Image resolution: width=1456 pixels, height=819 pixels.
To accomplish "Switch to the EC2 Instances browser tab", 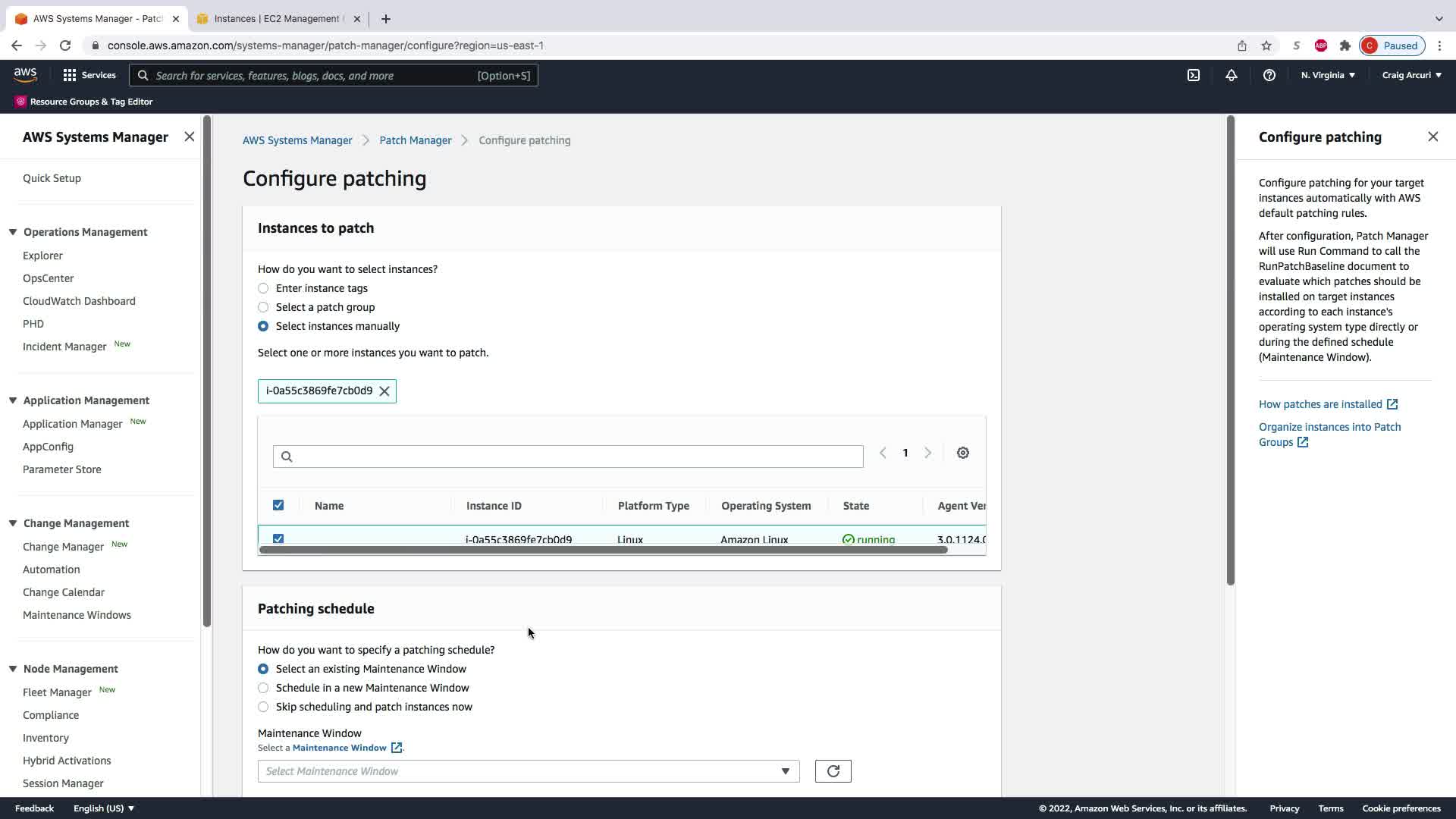I will point(277,19).
